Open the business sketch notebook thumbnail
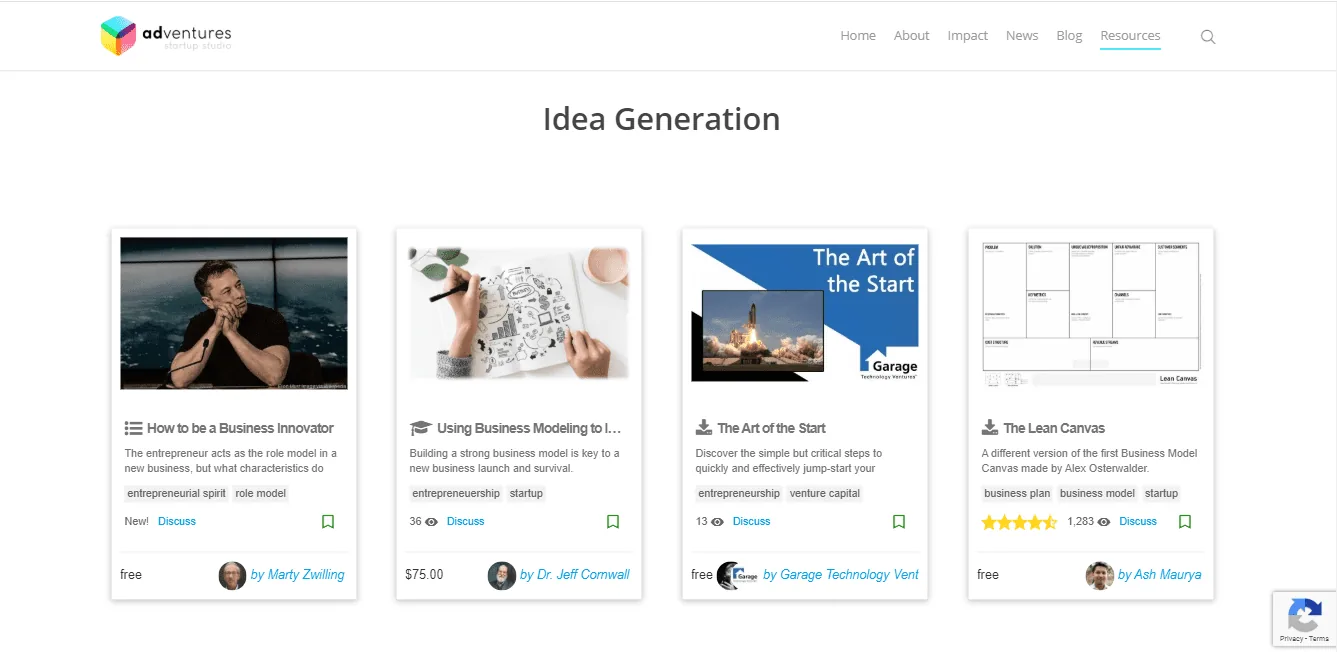 pyautogui.click(x=519, y=313)
